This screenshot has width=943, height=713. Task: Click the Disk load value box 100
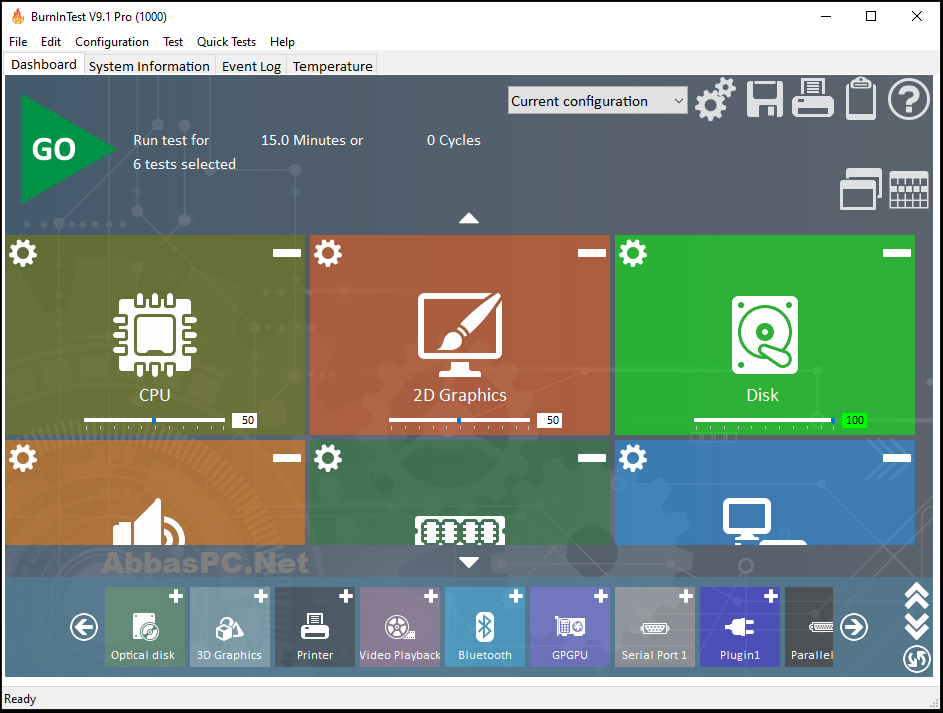(x=855, y=420)
